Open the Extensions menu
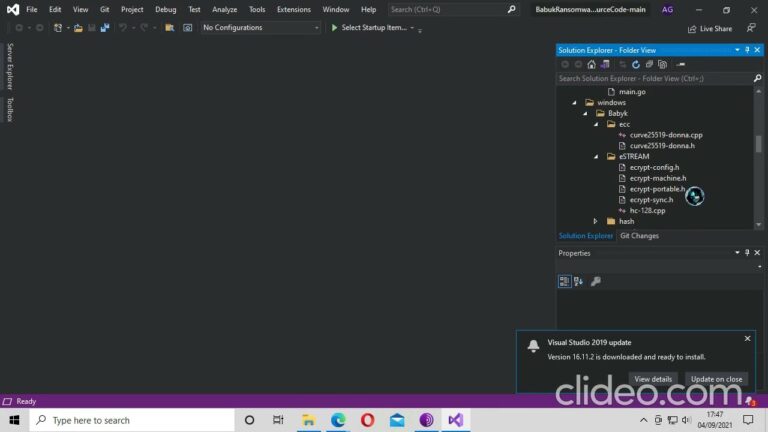Screen dimensions: 768x432 click(293, 9)
